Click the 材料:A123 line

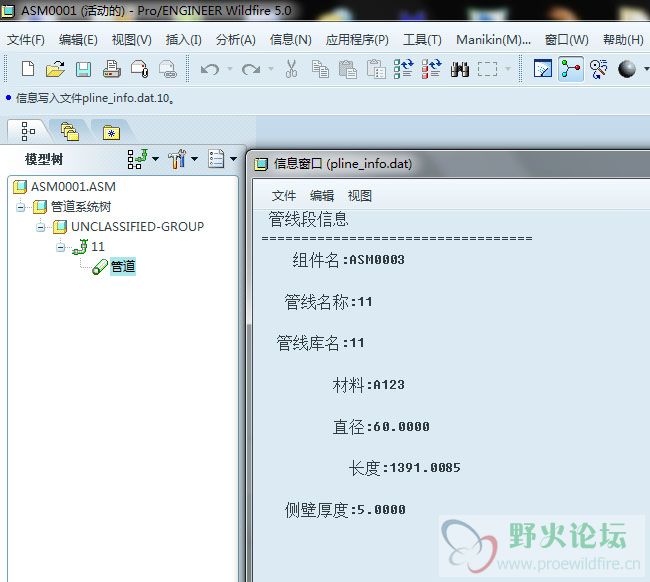(x=368, y=385)
